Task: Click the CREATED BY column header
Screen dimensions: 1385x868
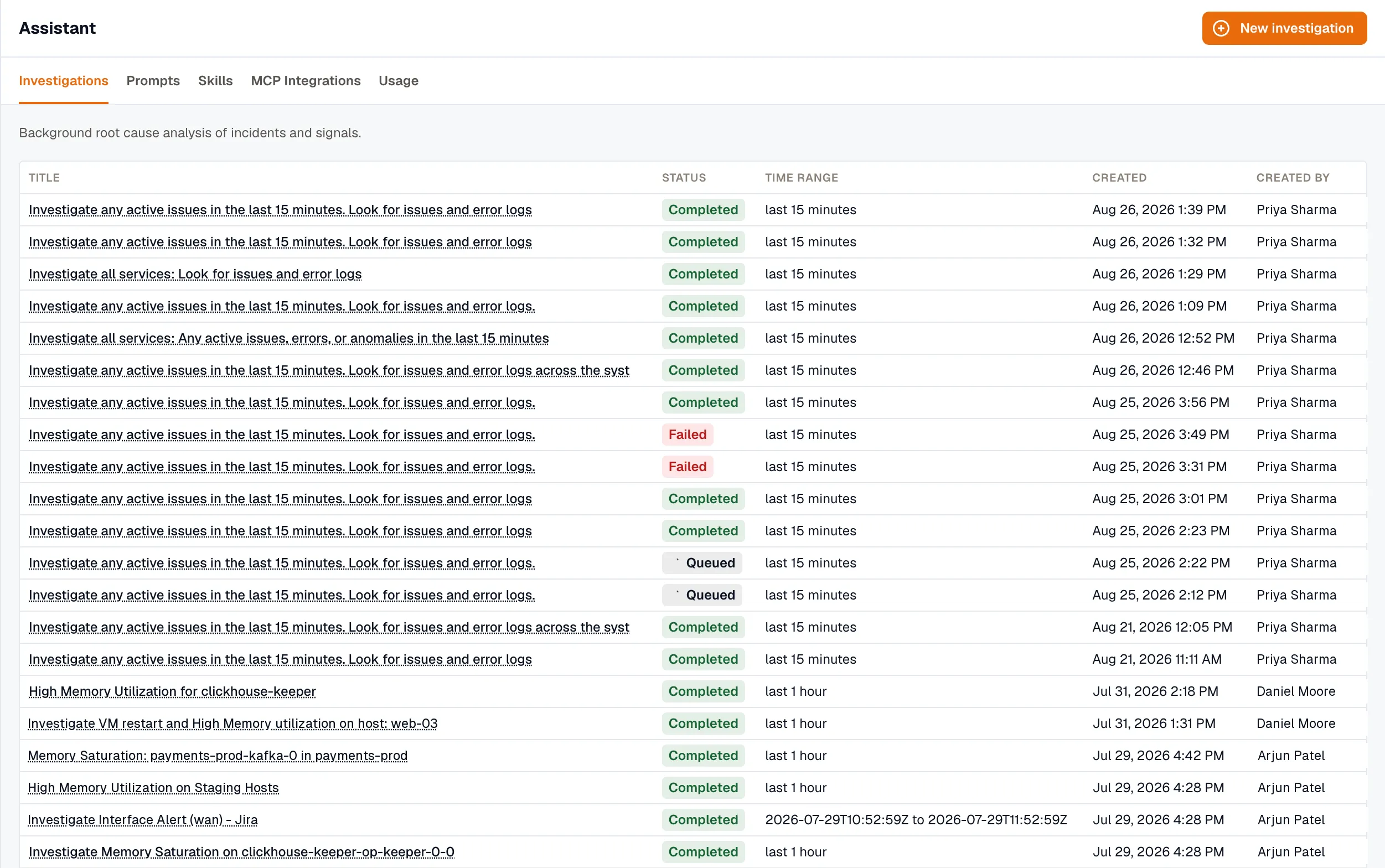Action: click(1293, 178)
